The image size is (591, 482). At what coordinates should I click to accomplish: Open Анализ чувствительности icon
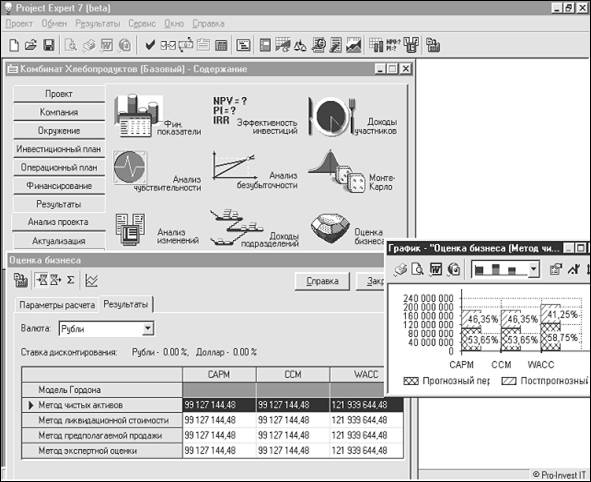130,168
